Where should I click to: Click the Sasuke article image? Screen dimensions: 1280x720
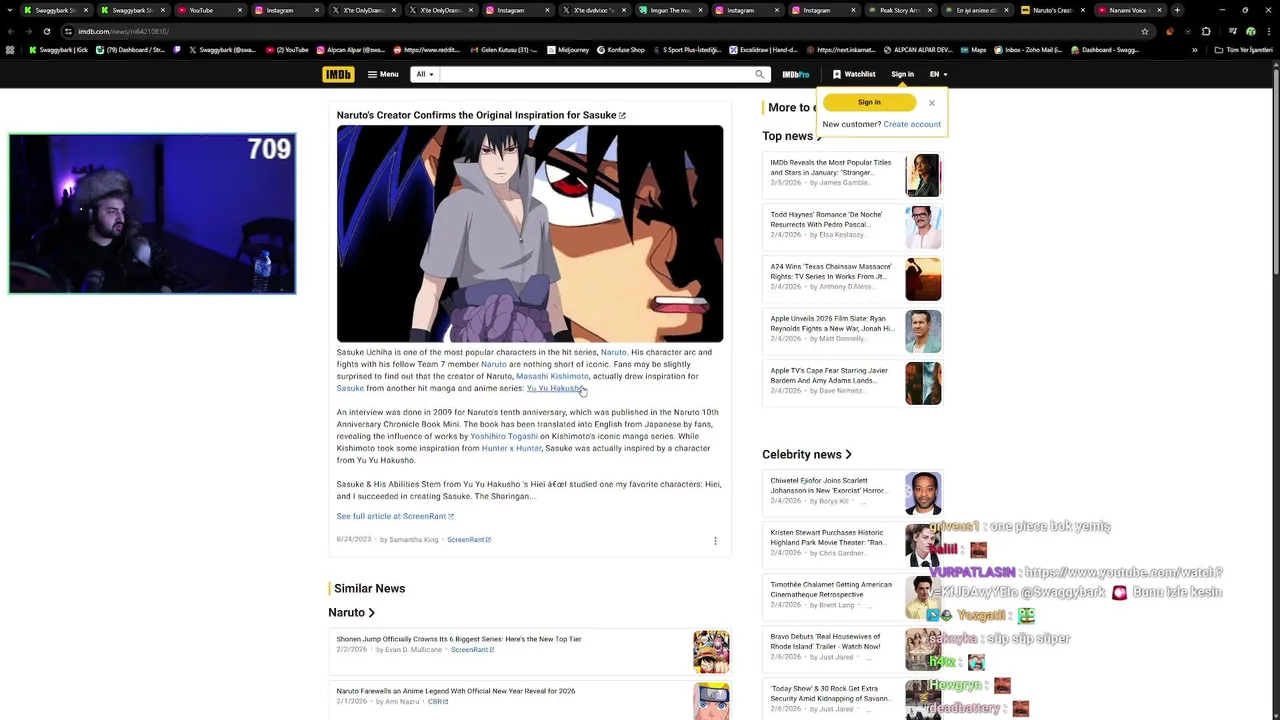coord(530,234)
